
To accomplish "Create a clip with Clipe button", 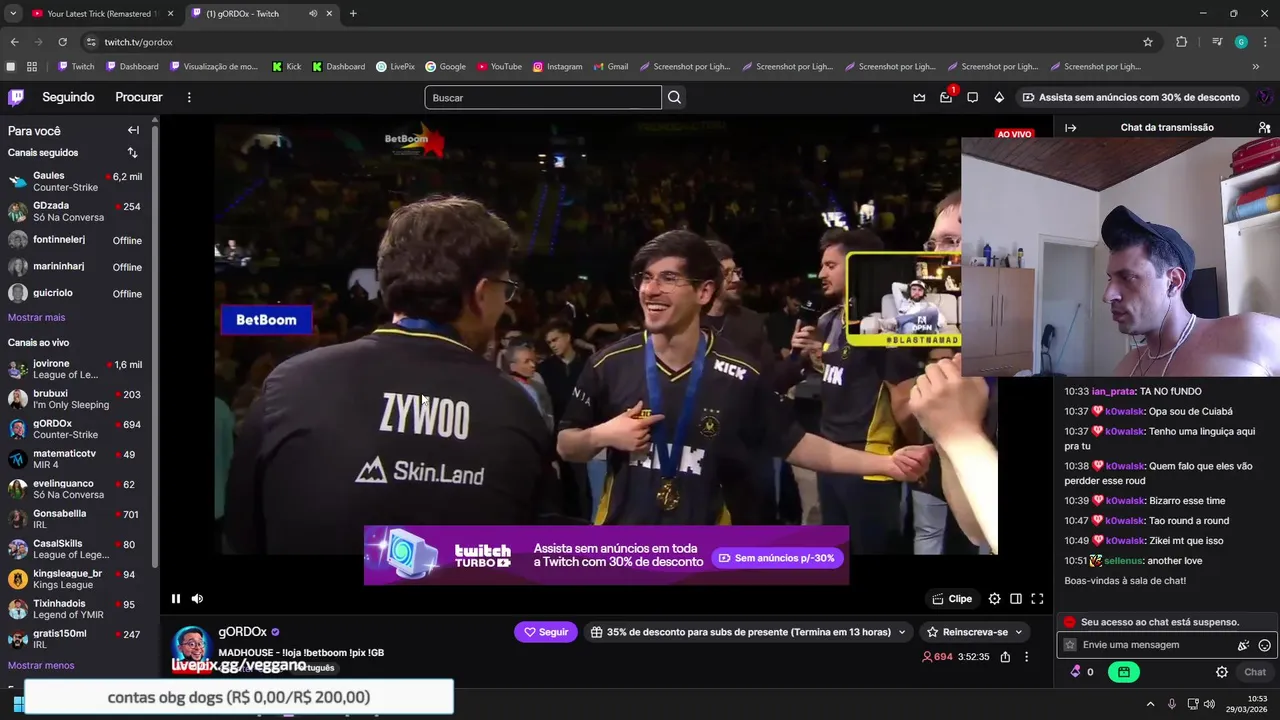I will (952, 599).
